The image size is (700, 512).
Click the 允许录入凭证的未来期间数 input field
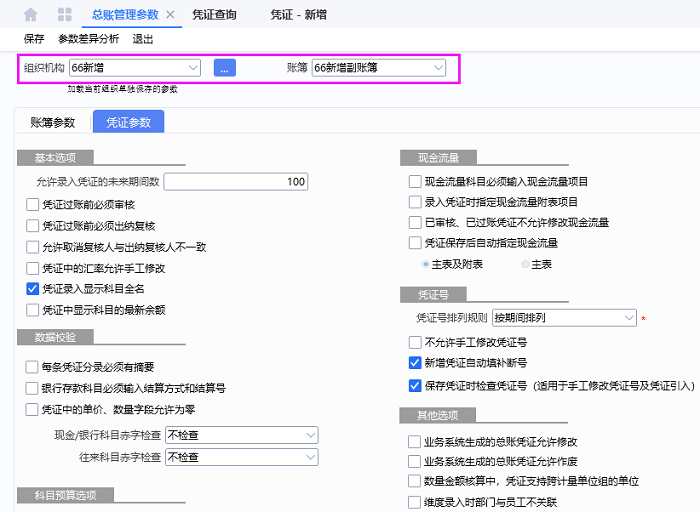coord(235,182)
